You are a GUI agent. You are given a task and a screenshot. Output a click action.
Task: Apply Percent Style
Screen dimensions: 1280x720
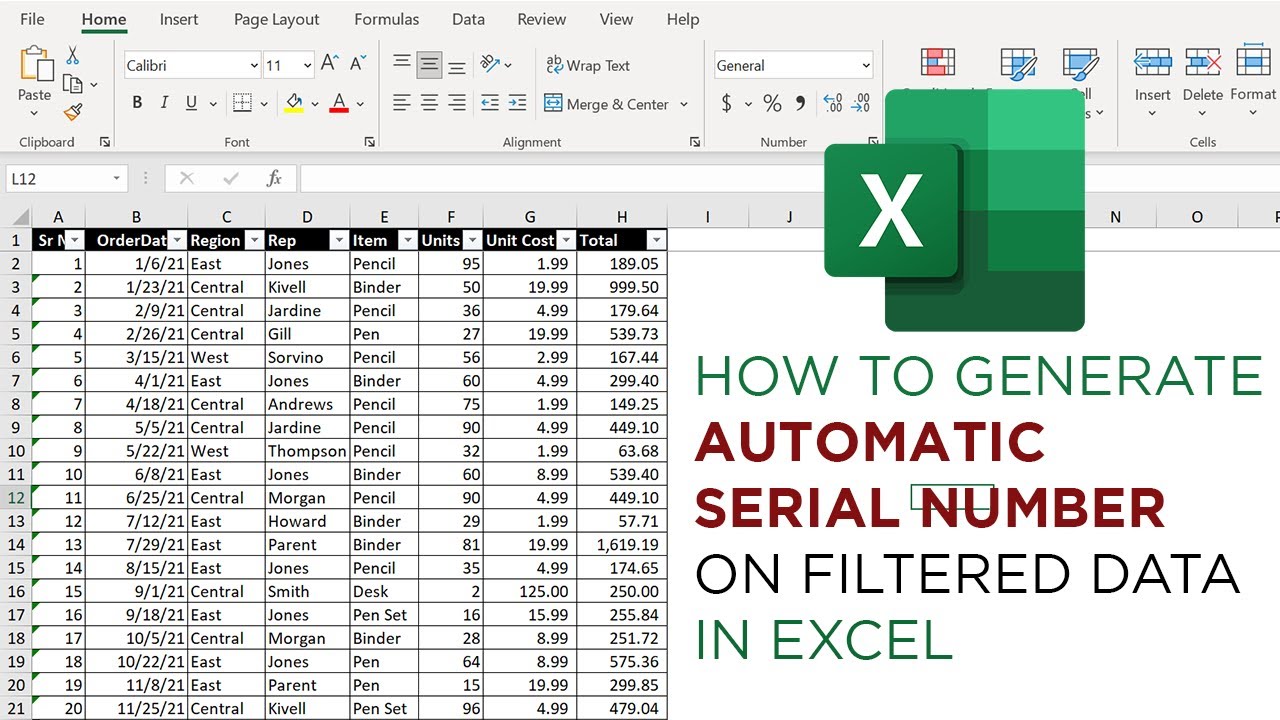click(772, 103)
